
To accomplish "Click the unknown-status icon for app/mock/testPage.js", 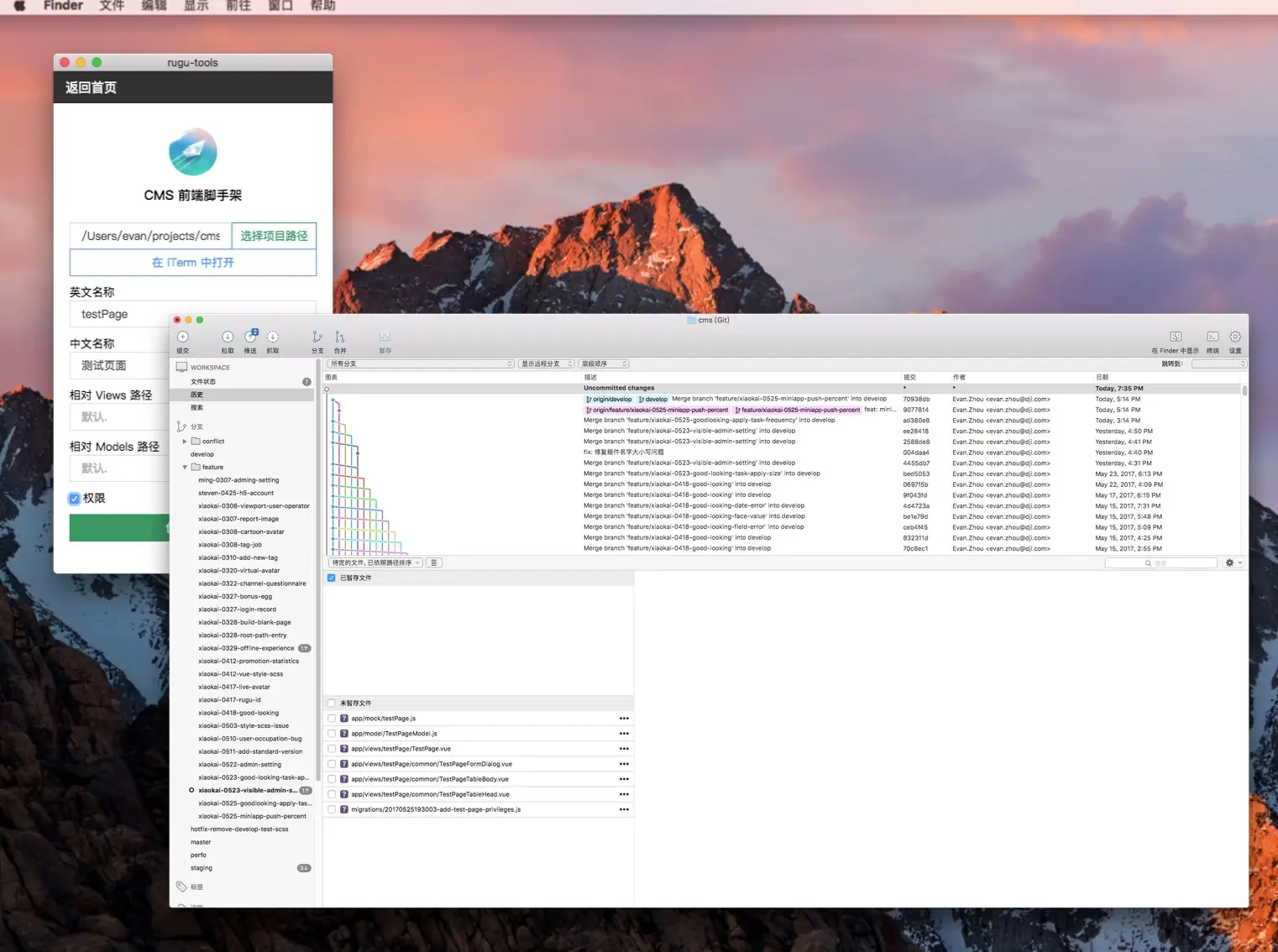I will 343,719.
